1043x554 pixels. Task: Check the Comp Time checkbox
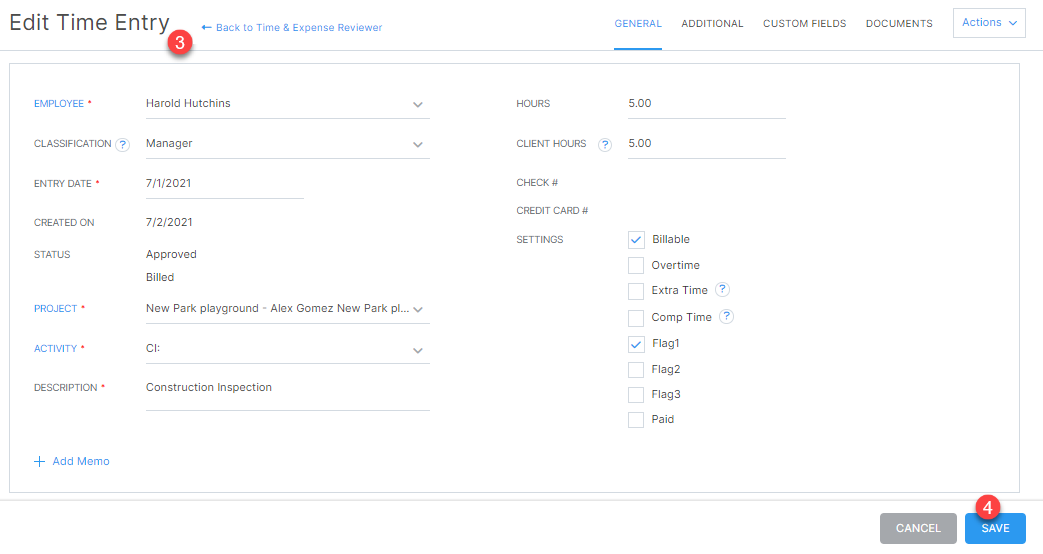(x=636, y=318)
